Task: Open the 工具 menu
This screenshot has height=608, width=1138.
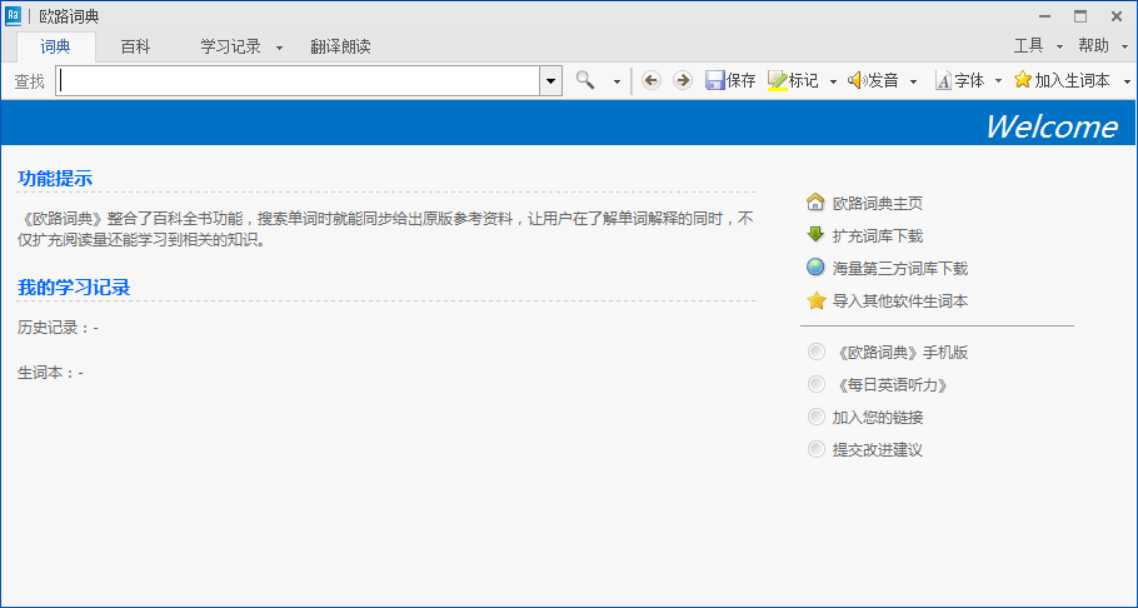Action: click(1028, 46)
